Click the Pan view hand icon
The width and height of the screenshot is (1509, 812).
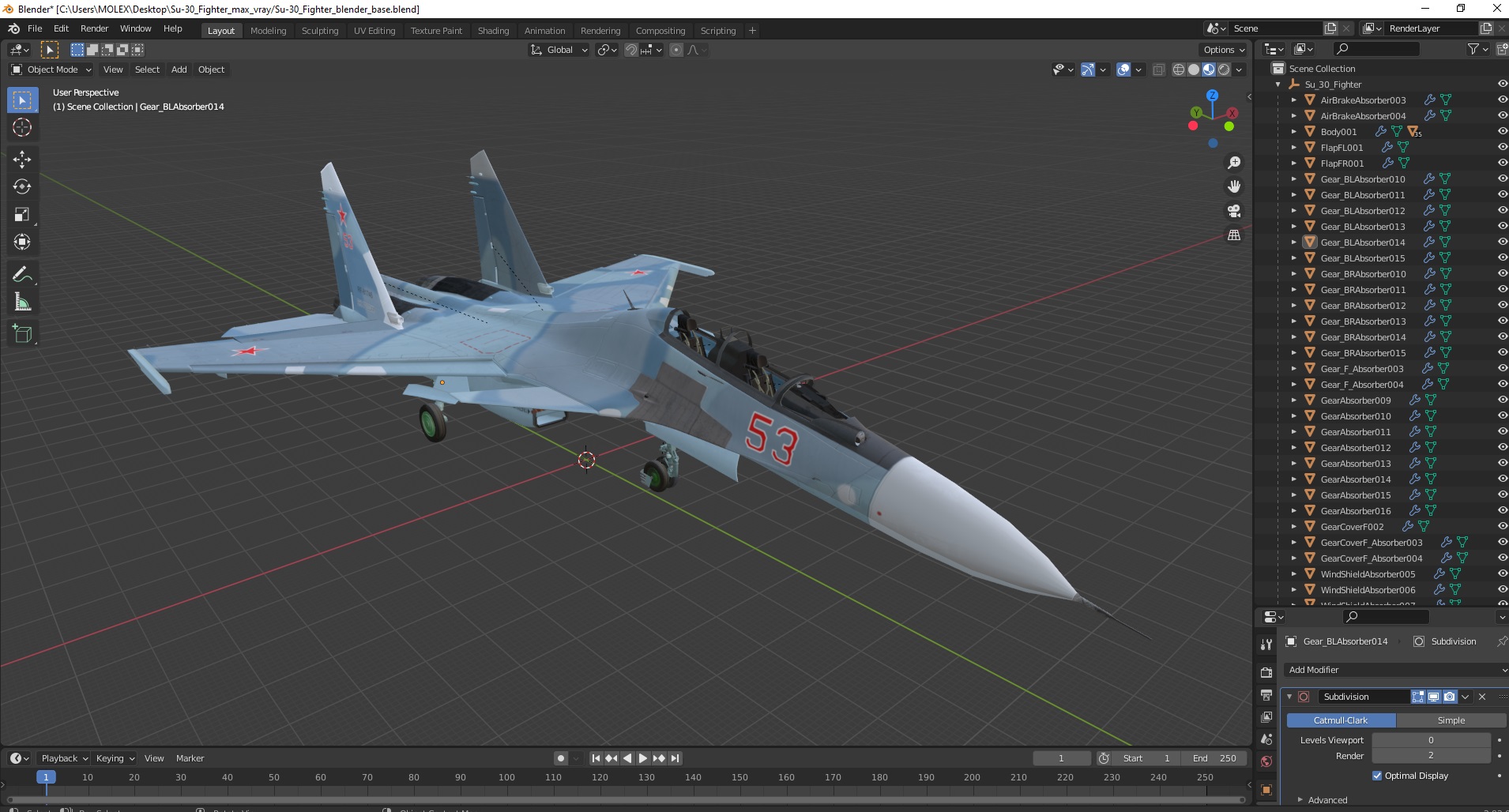point(1233,186)
